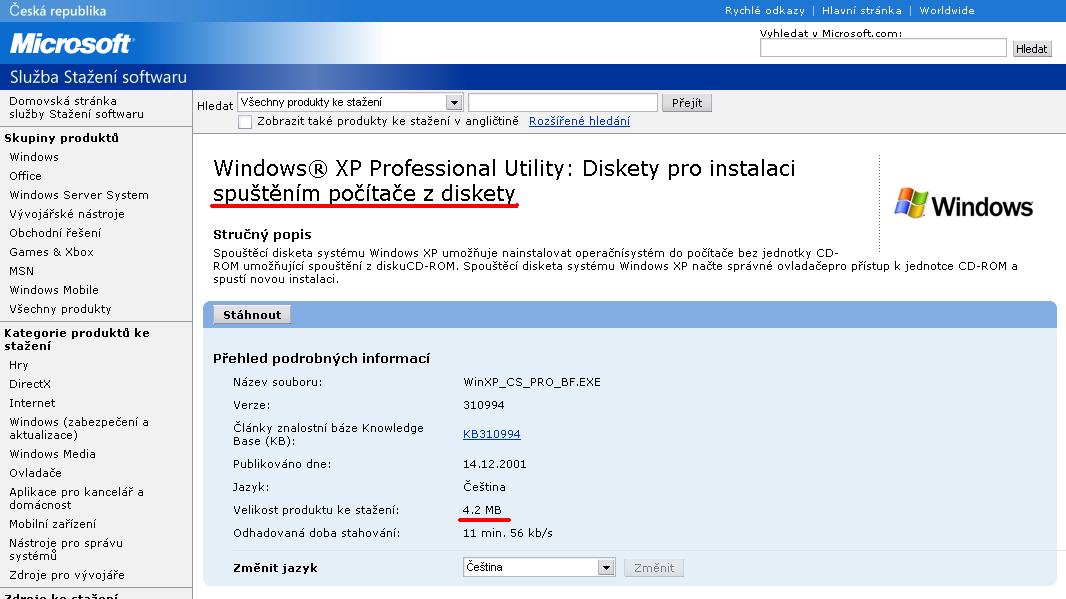Open the Domovská stránka služby Stažení softwaru link
Screen dimensions: 1066x599
pyautogui.click(x=76, y=107)
